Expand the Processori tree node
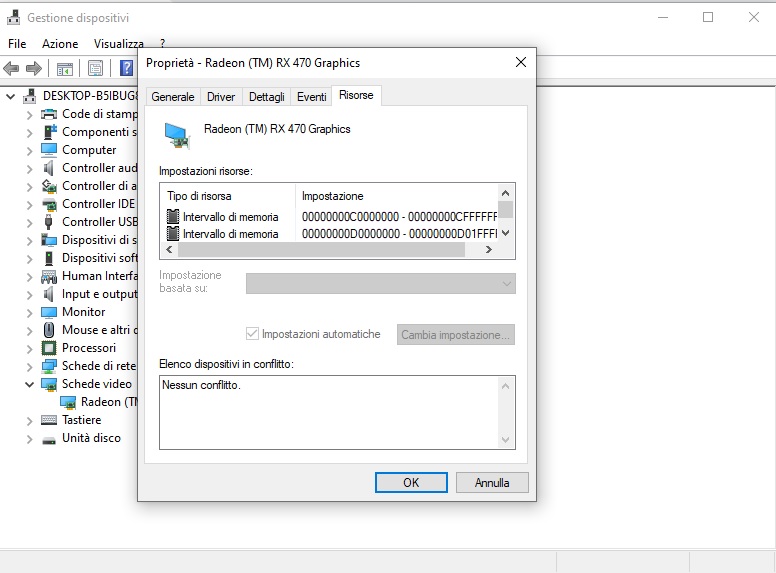The width and height of the screenshot is (776, 573). coord(29,349)
